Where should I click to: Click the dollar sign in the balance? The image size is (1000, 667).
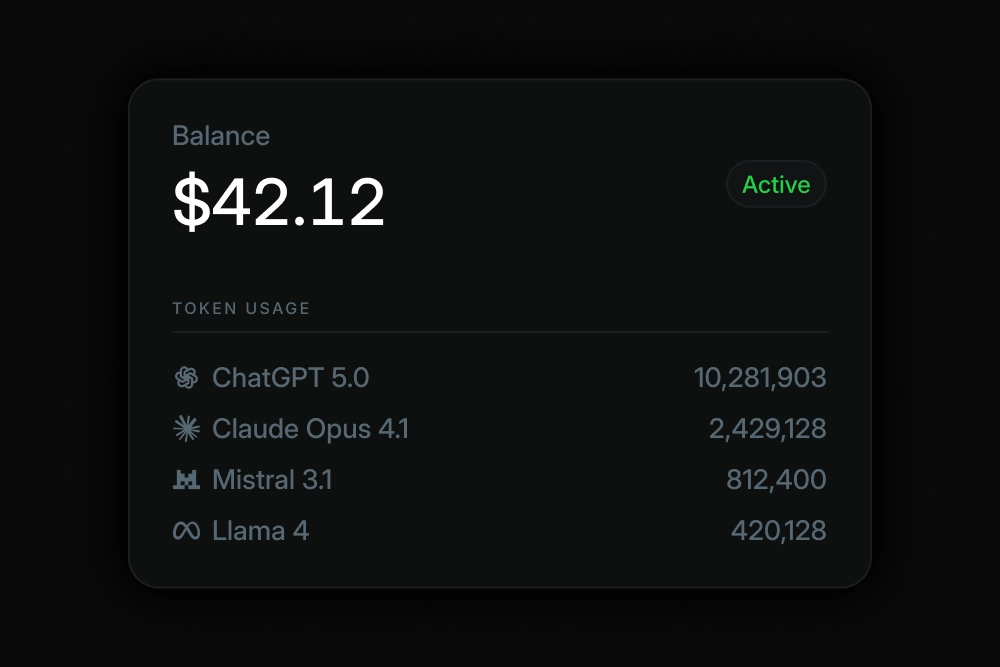tap(190, 202)
